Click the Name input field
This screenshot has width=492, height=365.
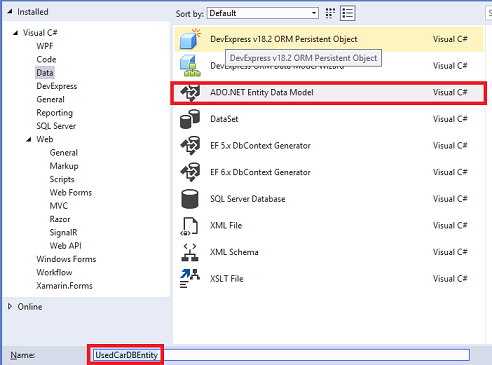click(281, 355)
